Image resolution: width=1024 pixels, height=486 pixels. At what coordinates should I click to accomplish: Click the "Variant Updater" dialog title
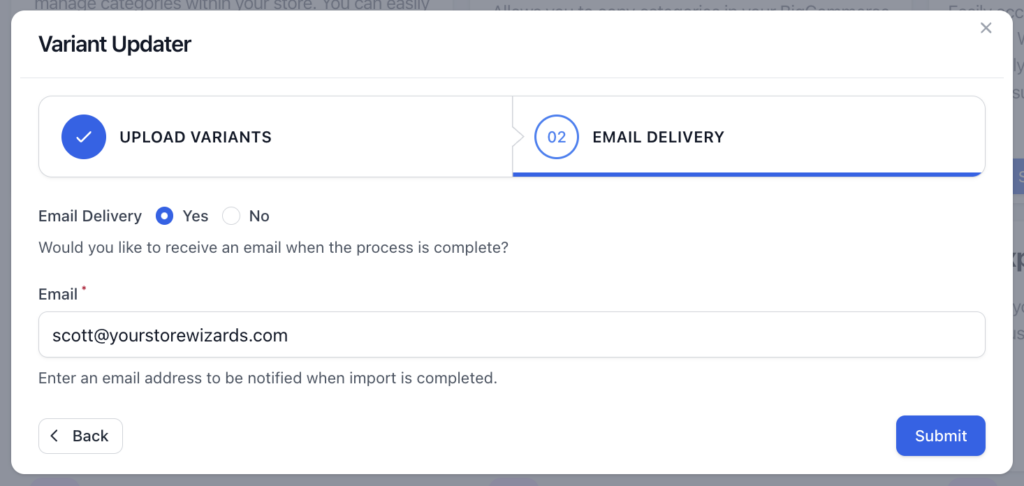tap(115, 44)
